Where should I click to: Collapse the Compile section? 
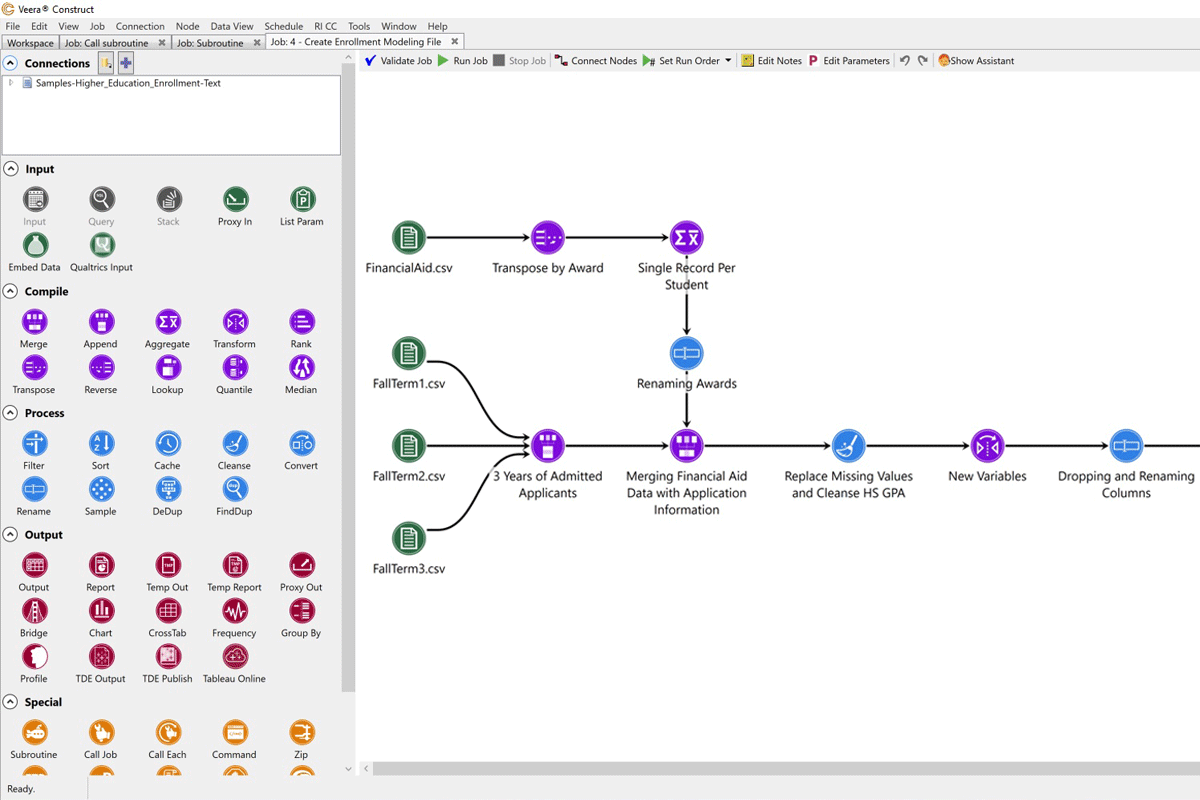tap(10, 291)
